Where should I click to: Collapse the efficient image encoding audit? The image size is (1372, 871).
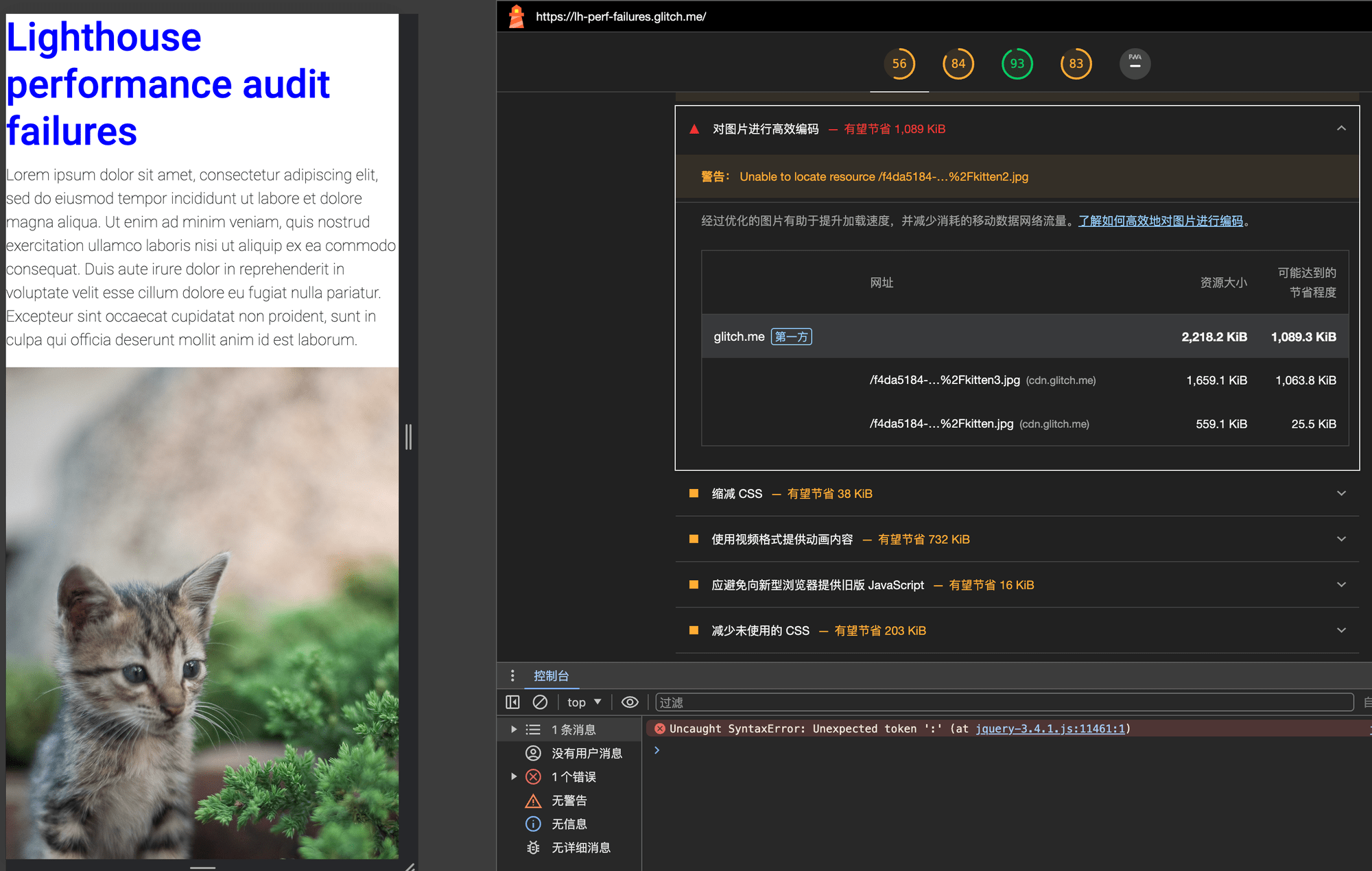1341,129
